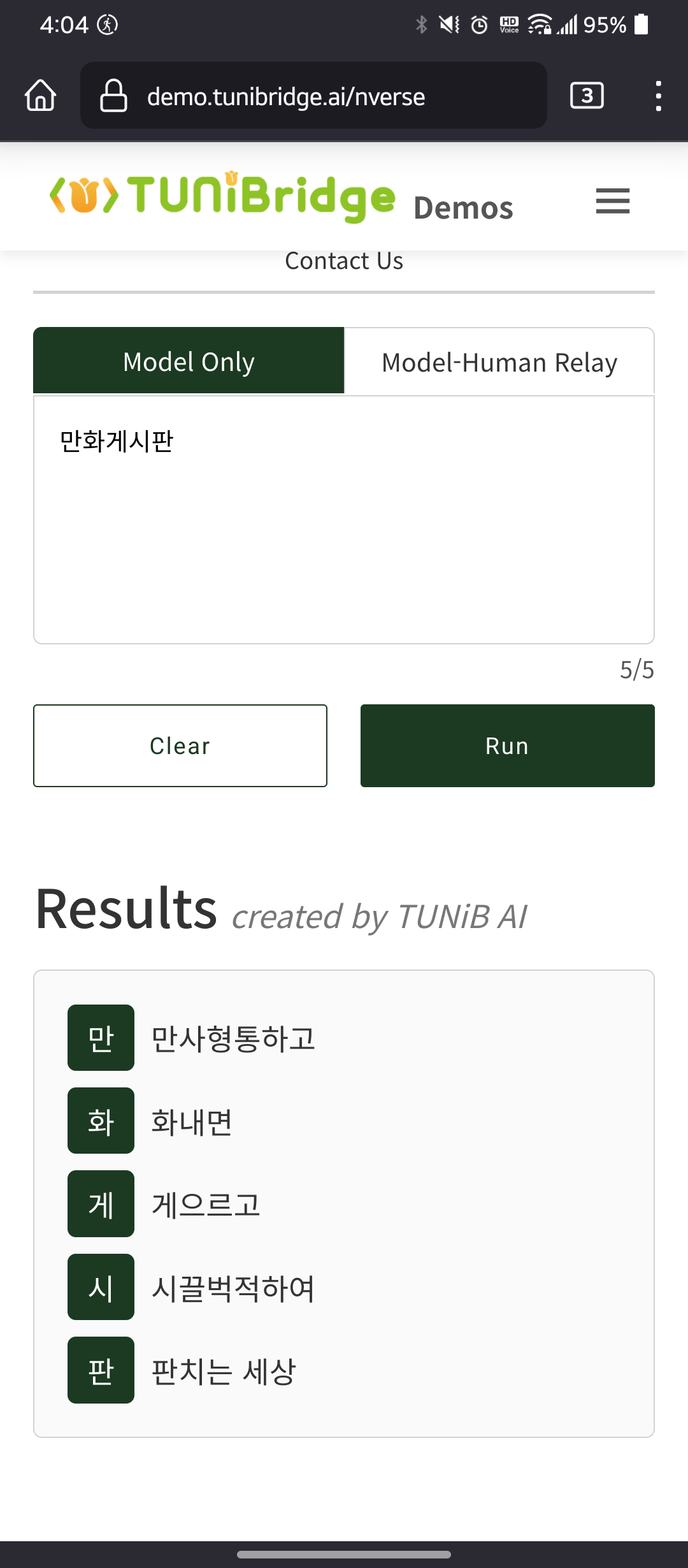Open the Contact Us link

tap(344, 261)
